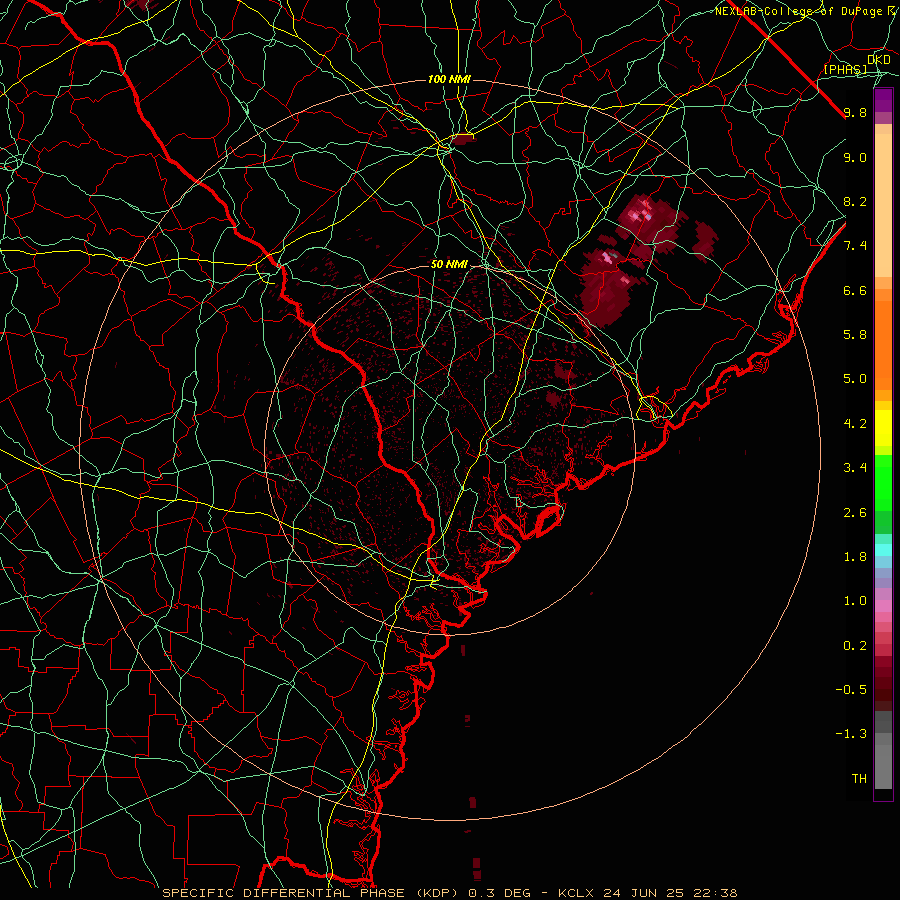Screen dimensions: 900x900
Task: Click the 7.4 scale value
Action: [855, 246]
